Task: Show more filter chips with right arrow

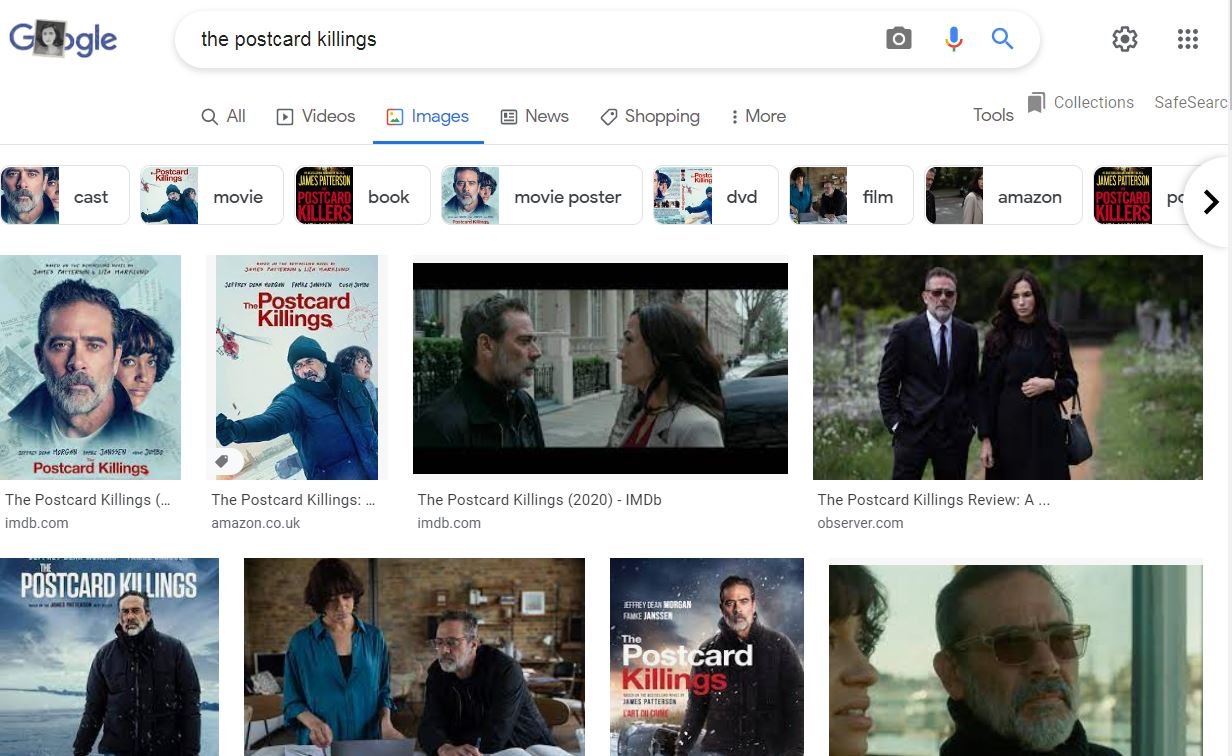Action: [x=1210, y=202]
